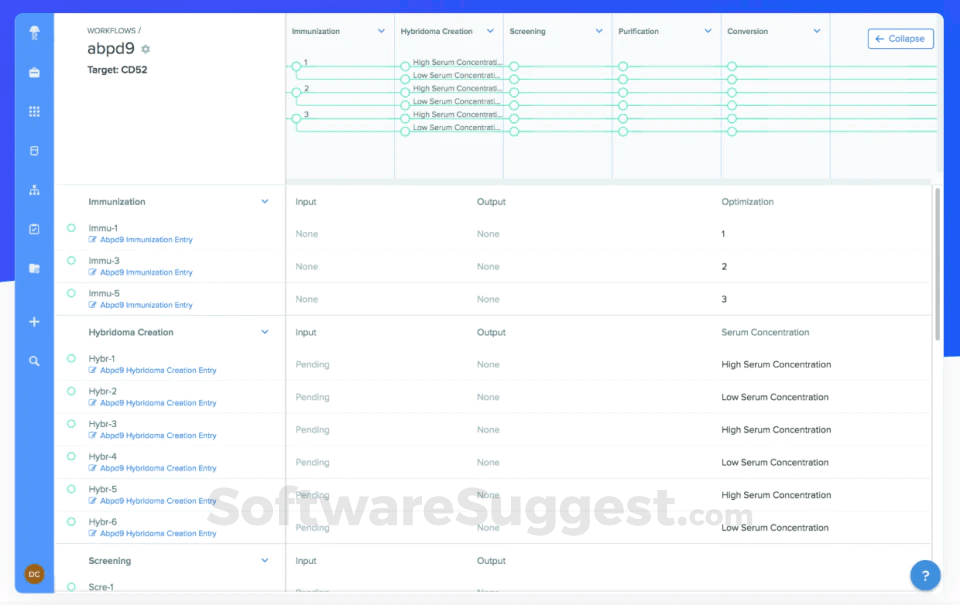Open the apps grid in the sidebar
The width and height of the screenshot is (960, 605).
[34, 111]
